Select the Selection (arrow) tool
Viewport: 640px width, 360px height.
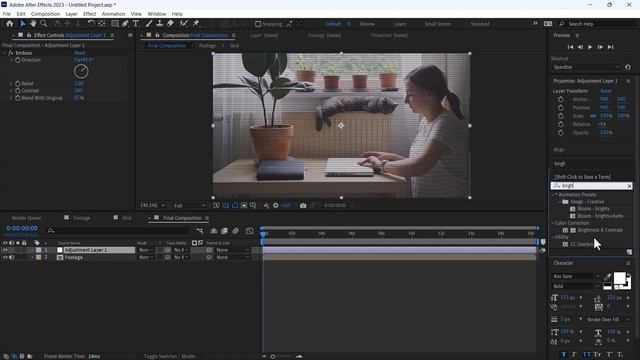pos(23,24)
